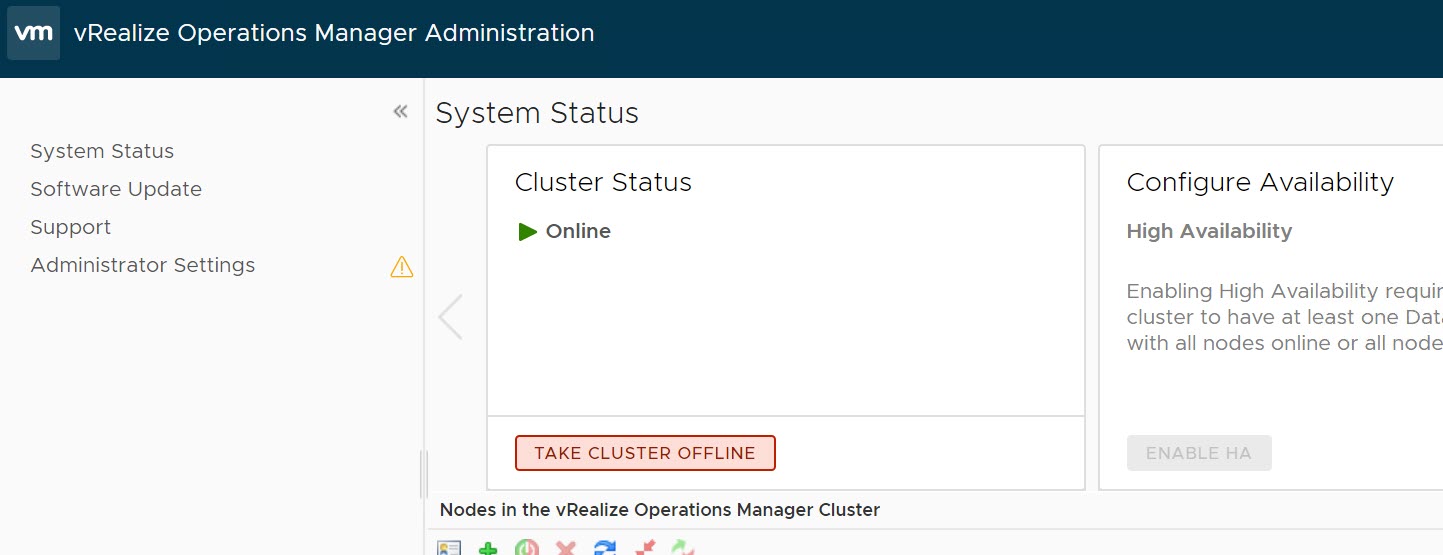This screenshot has height=555, width=1443.
Task: Go to Software Update section
Action: click(x=116, y=189)
